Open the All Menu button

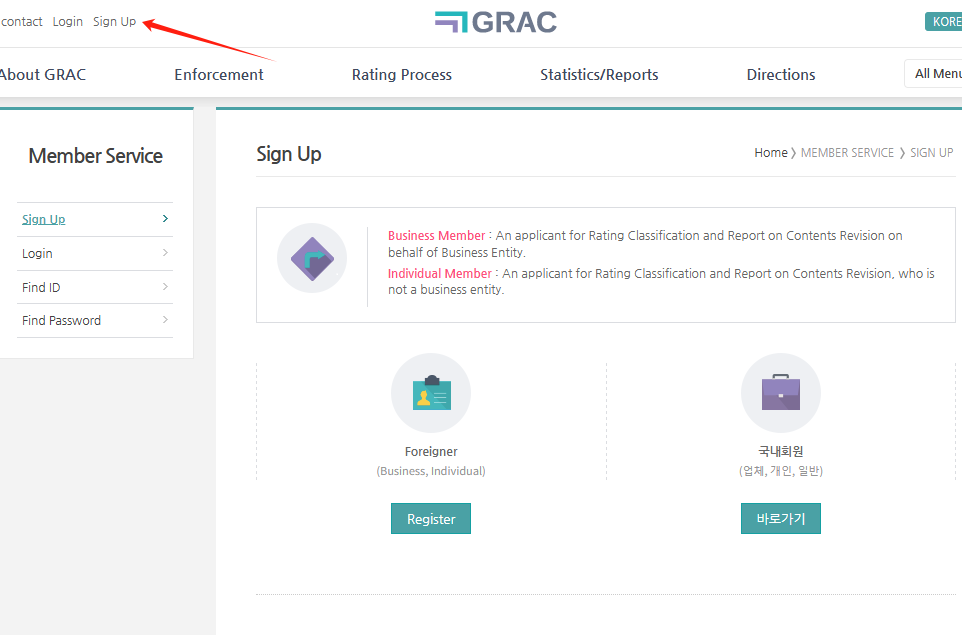tap(933, 74)
